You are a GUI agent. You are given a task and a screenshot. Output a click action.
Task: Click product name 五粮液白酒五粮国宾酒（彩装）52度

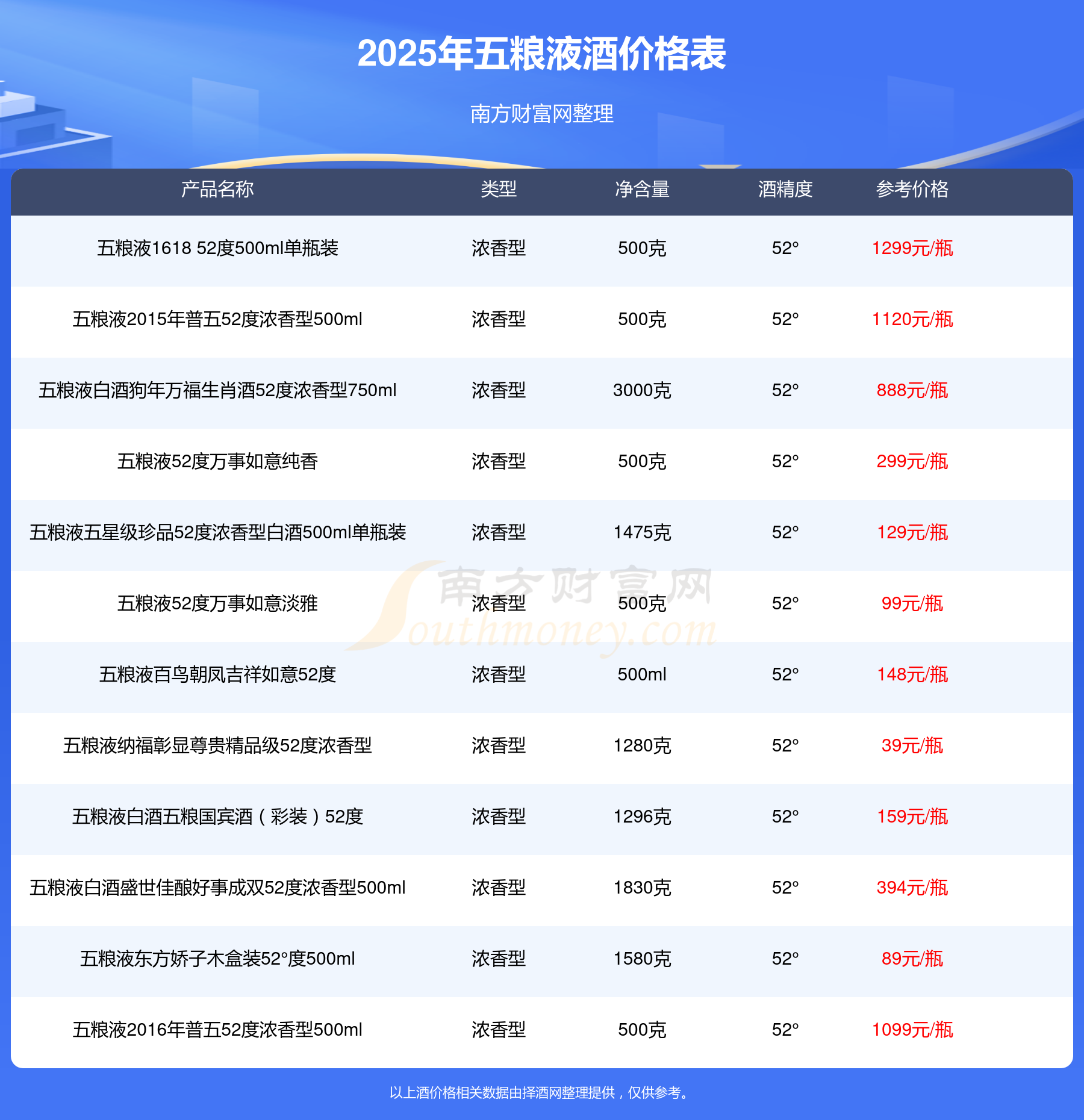point(217,817)
